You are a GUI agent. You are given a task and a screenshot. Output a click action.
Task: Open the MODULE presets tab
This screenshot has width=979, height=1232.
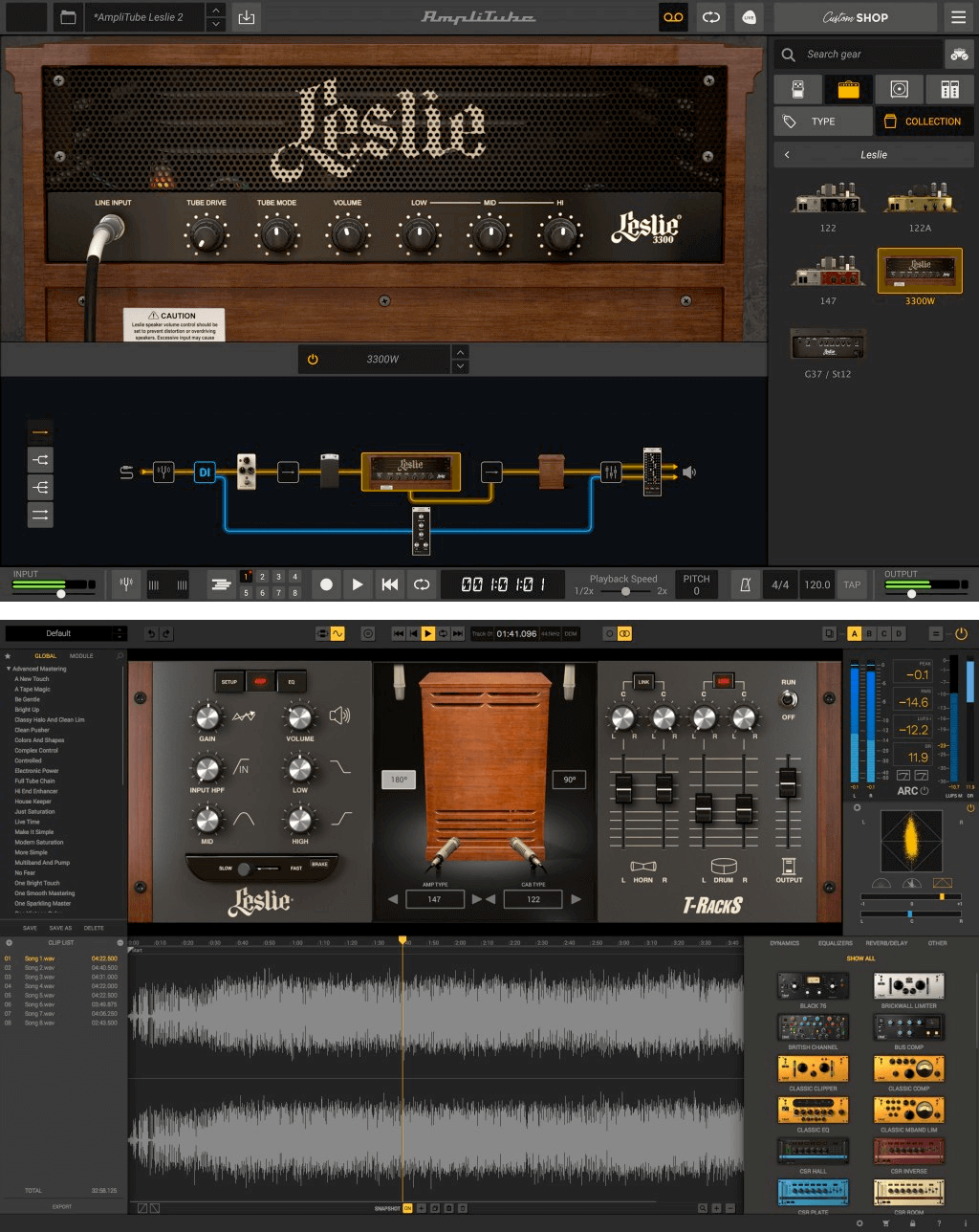[81, 656]
